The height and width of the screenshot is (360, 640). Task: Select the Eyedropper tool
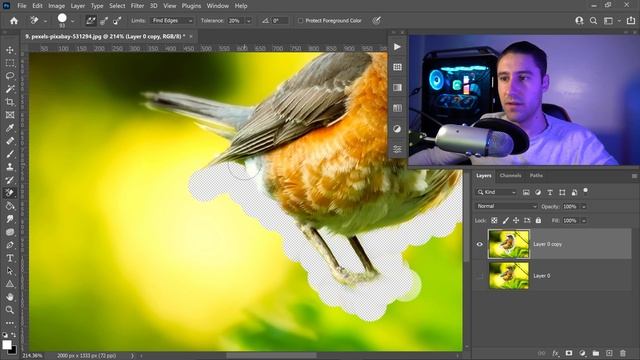click(x=10, y=128)
